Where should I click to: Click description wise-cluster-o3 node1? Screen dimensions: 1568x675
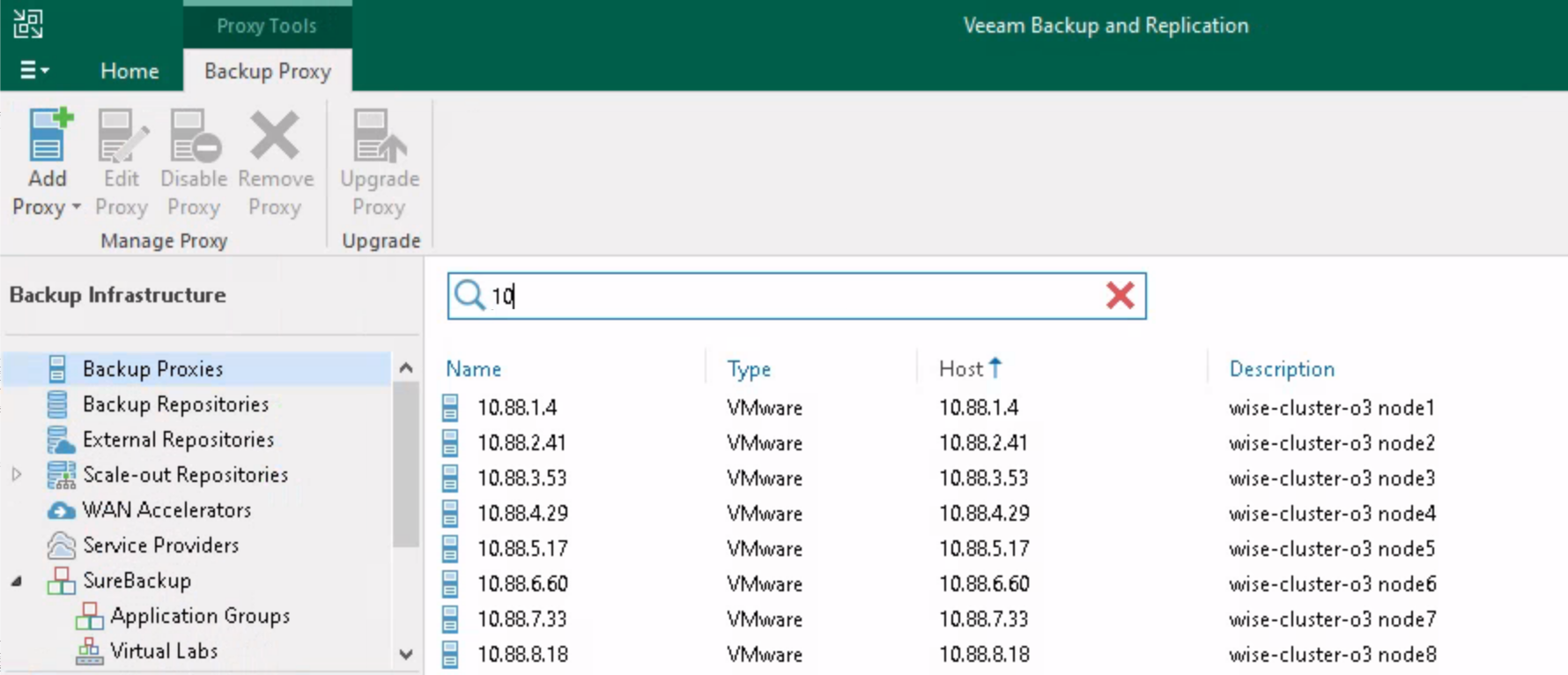(x=1332, y=407)
